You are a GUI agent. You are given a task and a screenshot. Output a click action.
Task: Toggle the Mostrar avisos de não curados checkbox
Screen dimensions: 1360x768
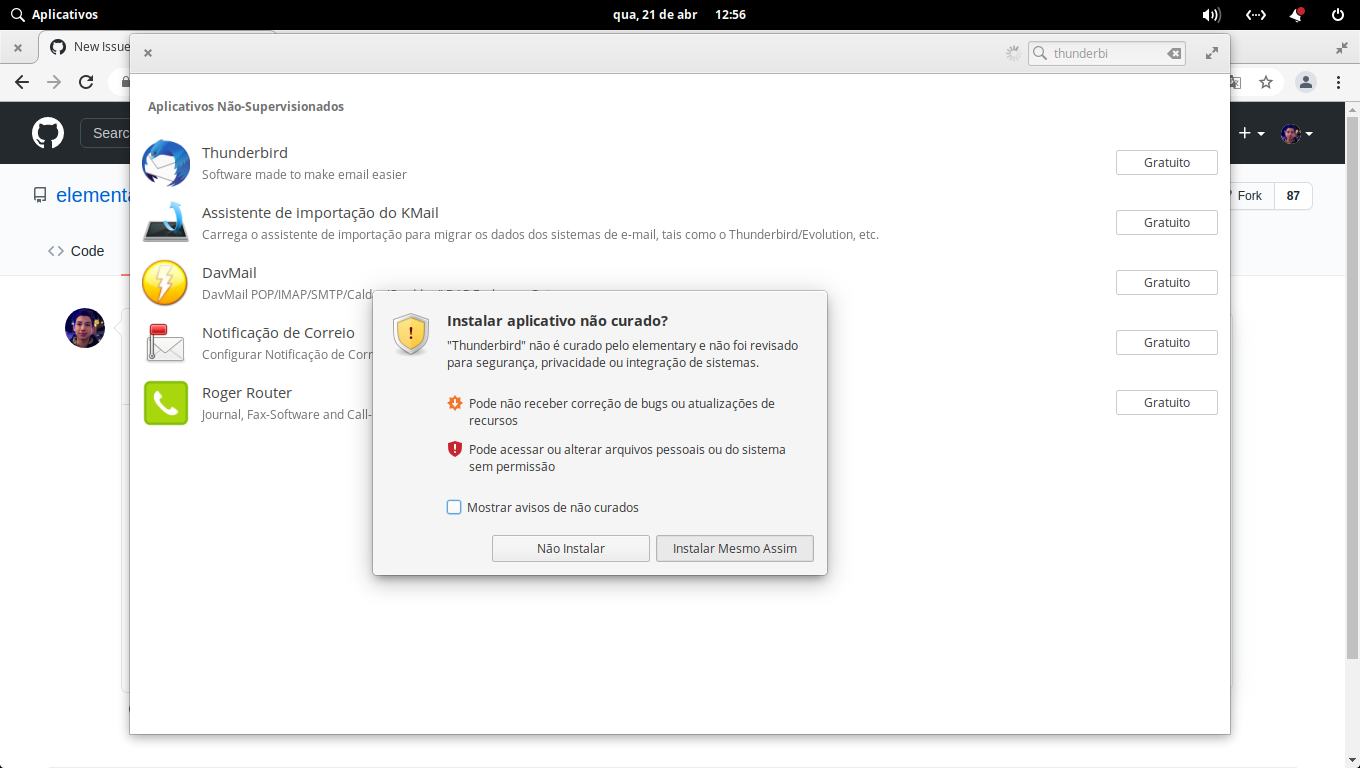tap(454, 507)
